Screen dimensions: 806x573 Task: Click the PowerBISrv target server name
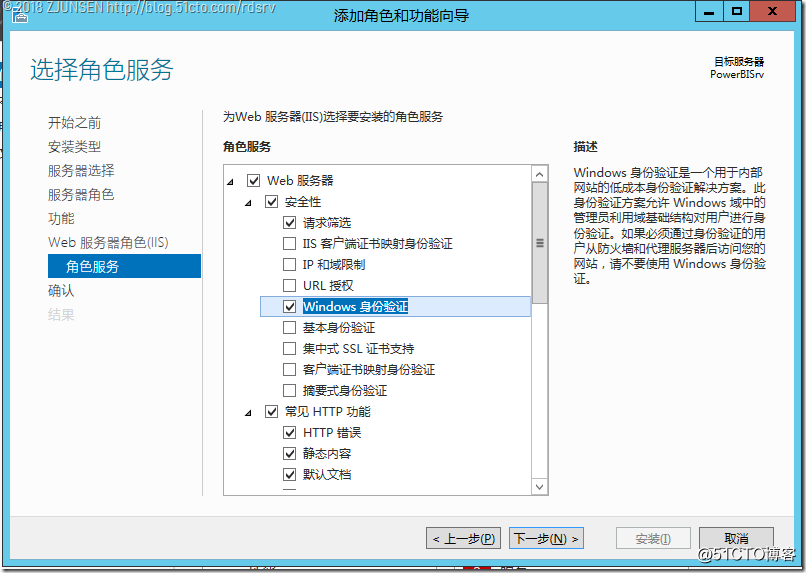(737, 74)
